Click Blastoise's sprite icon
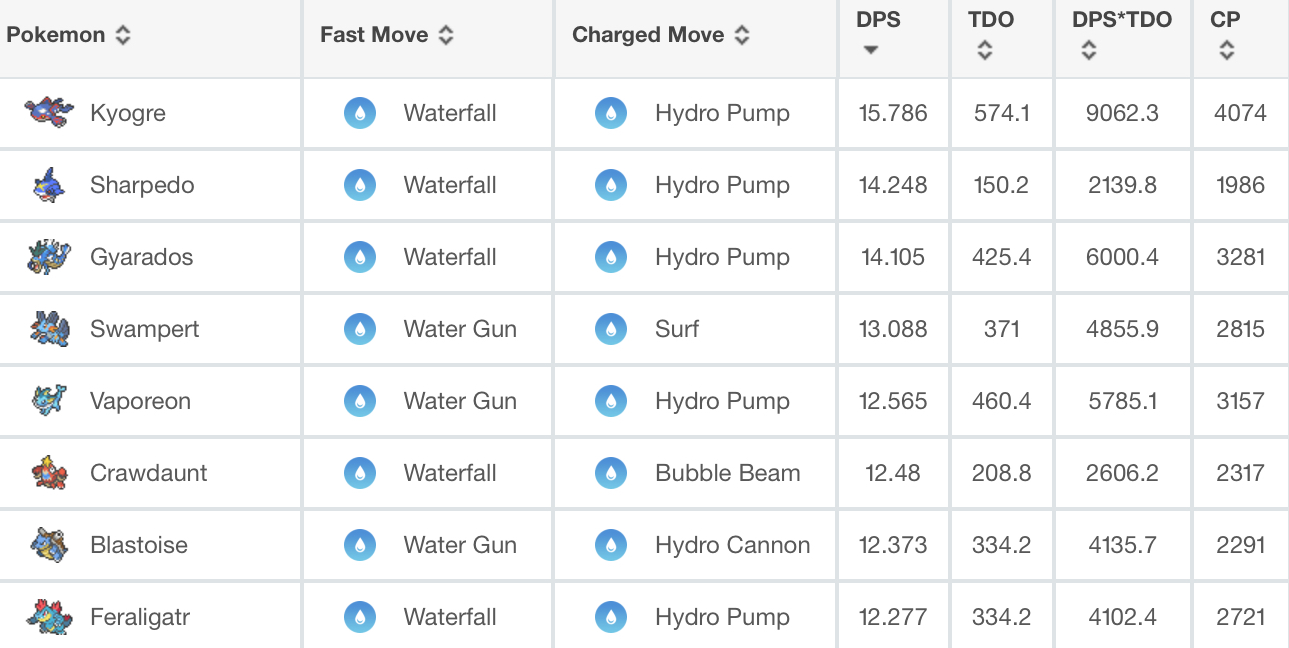 point(49,545)
